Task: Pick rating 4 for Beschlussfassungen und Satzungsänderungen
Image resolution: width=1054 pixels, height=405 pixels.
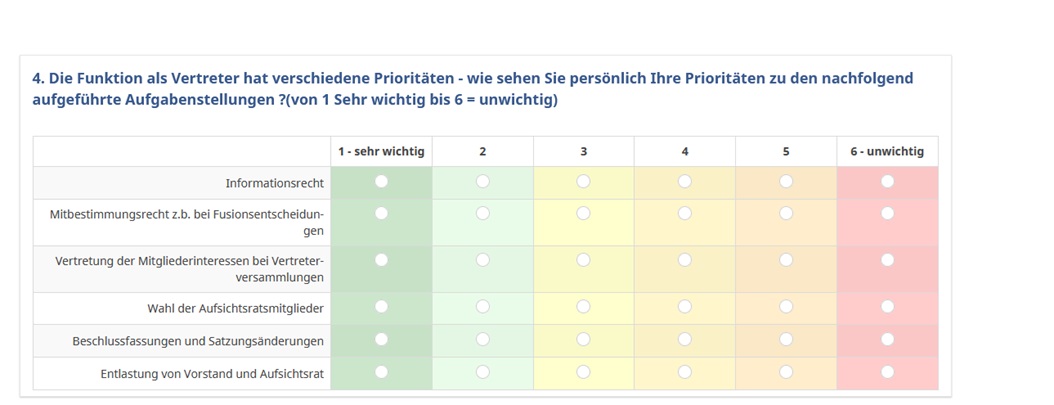Action: (684, 339)
